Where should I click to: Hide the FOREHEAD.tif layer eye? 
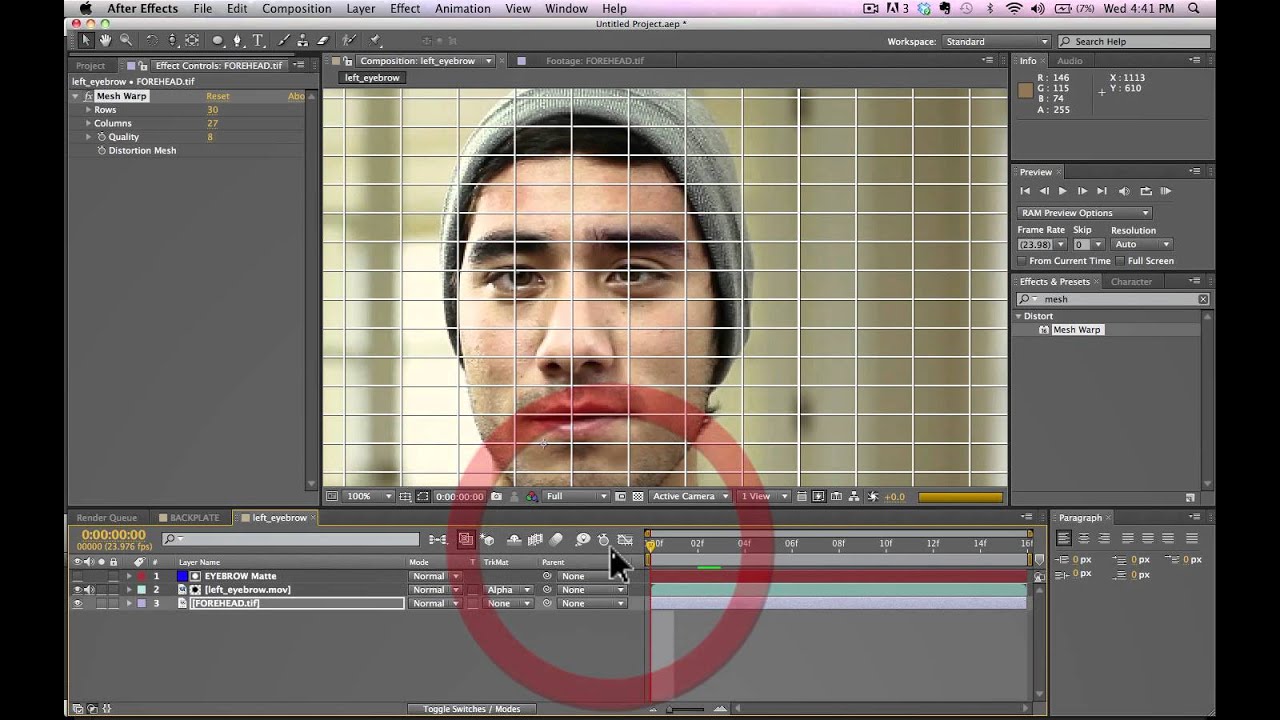[78, 603]
